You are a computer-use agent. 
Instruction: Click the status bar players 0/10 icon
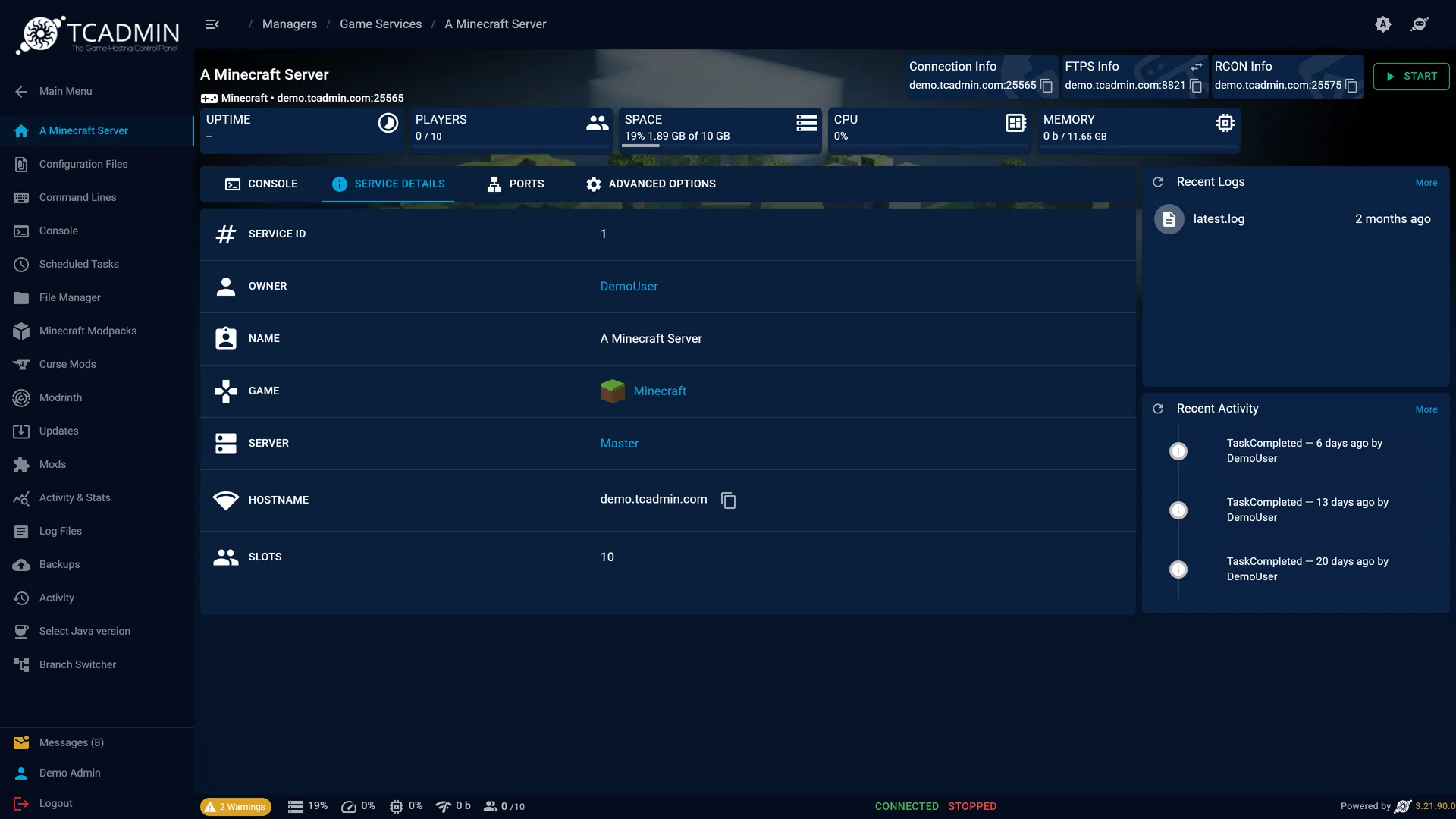[491, 807]
